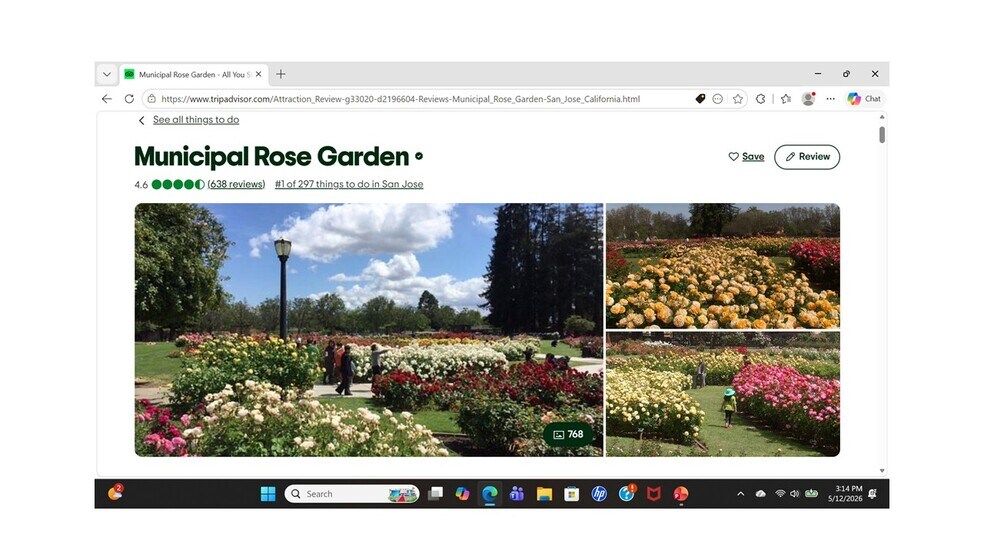Open the 768 photos gallery button

tap(568, 434)
